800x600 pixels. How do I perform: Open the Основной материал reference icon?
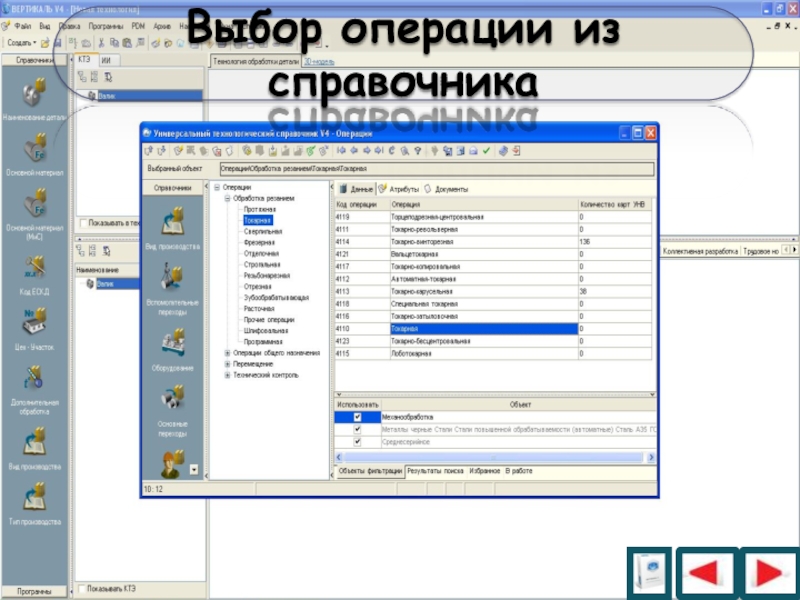35,147
